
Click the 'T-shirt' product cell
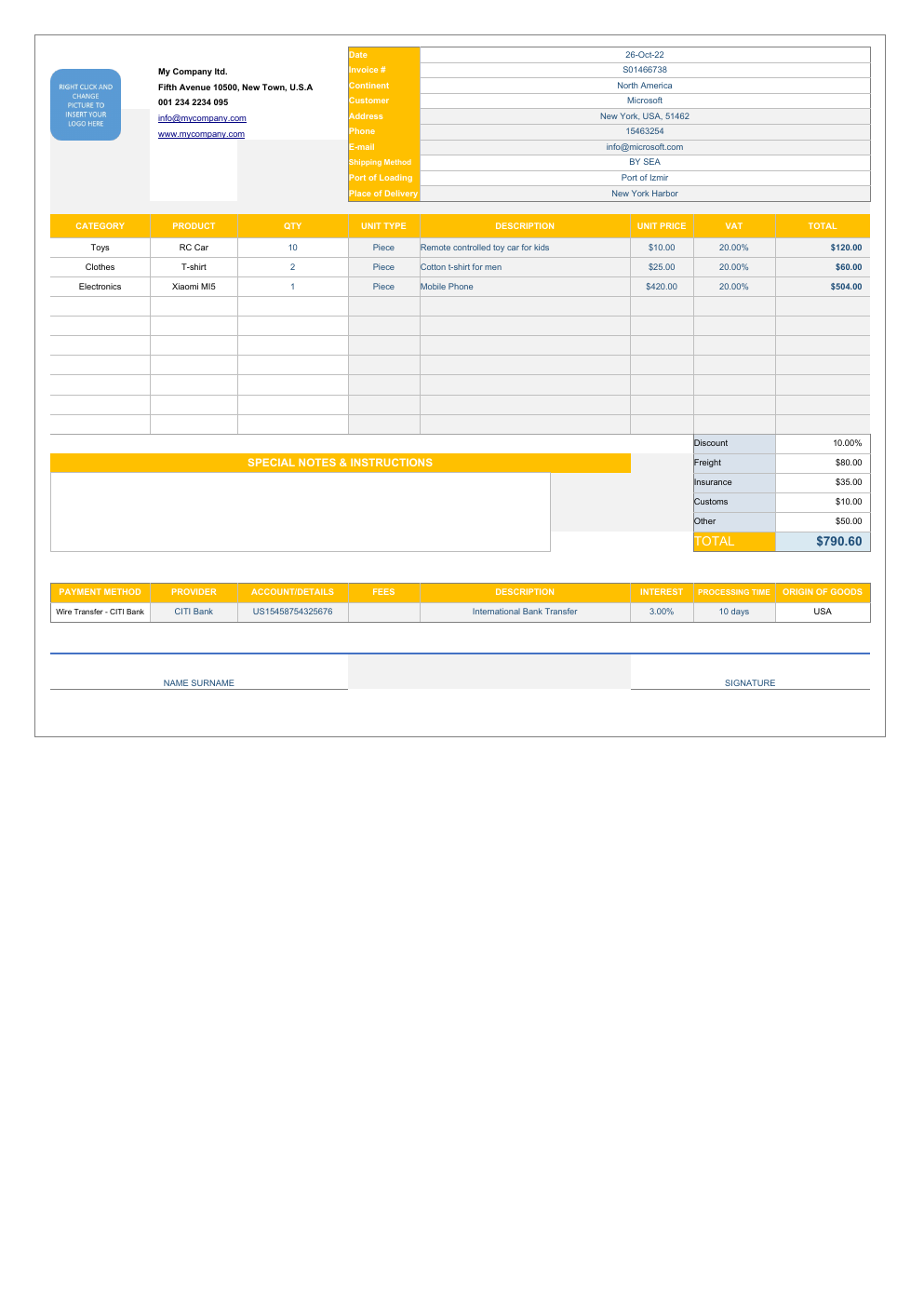194,267
